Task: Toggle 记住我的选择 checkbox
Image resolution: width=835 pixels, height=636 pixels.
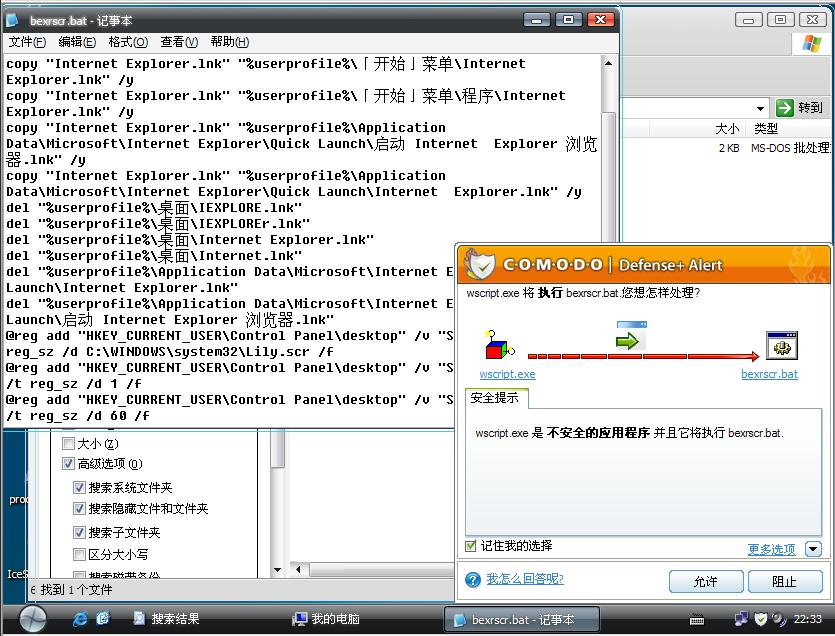Action: point(470,546)
